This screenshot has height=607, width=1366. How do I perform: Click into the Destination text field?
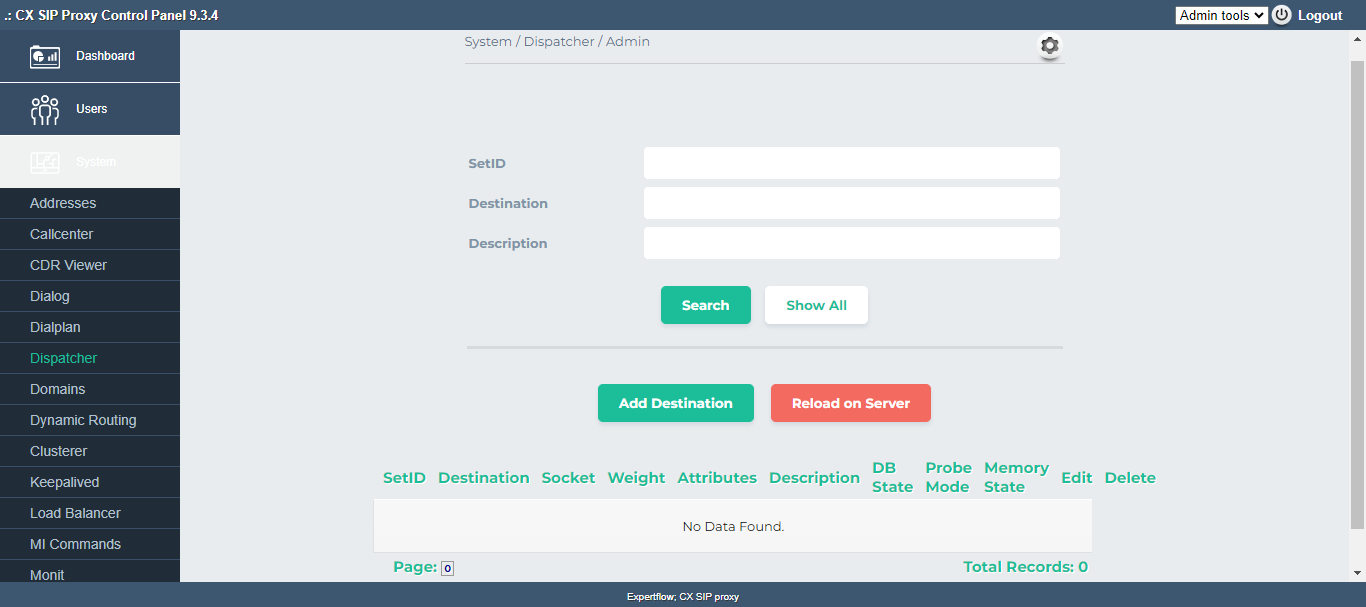pyautogui.click(x=851, y=203)
